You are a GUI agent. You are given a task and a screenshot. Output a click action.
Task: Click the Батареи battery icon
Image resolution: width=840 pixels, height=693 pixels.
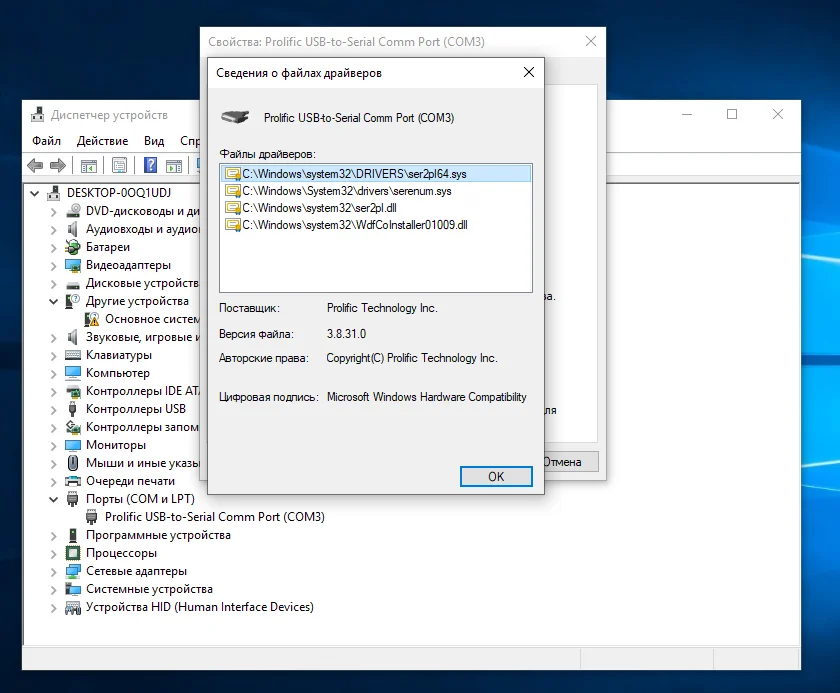pos(73,247)
